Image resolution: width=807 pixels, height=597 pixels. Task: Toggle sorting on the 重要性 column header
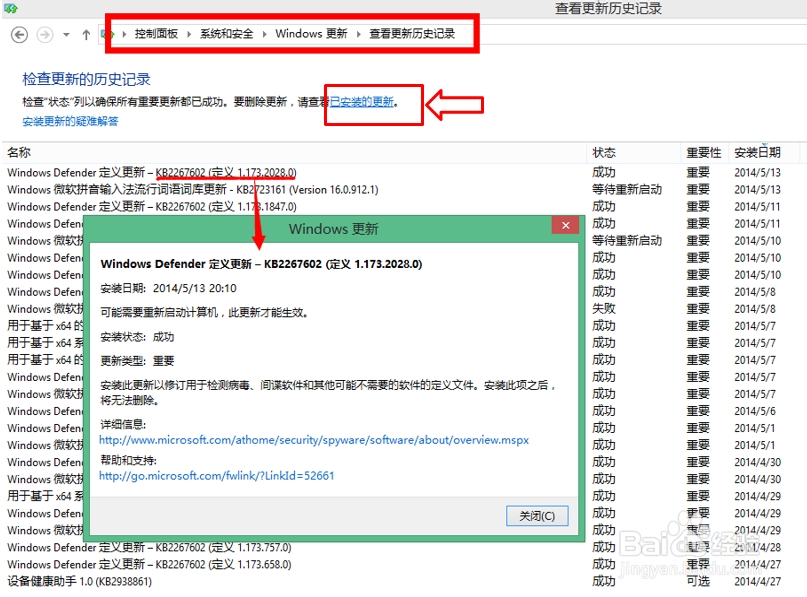pos(703,152)
